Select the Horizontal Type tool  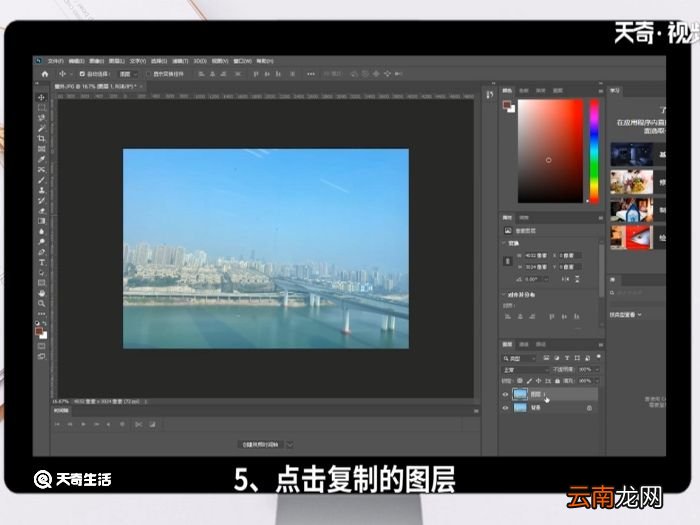tap(42, 262)
